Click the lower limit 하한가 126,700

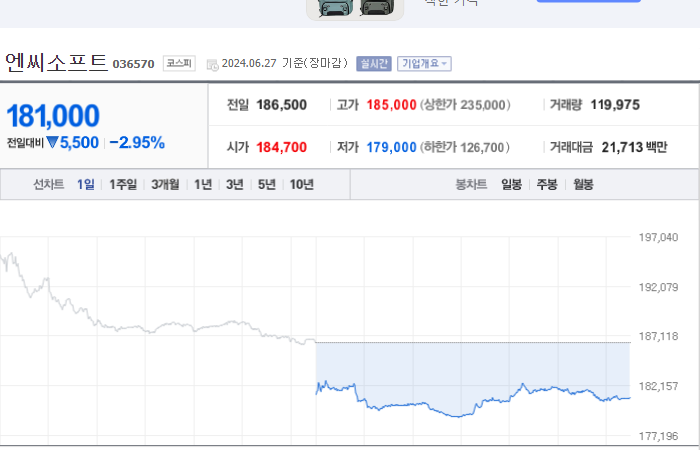click(465, 147)
